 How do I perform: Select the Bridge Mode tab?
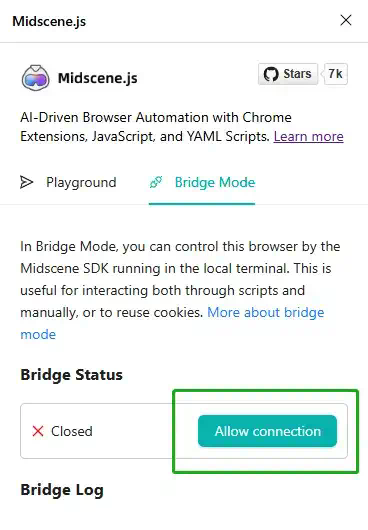tap(202, 183)
